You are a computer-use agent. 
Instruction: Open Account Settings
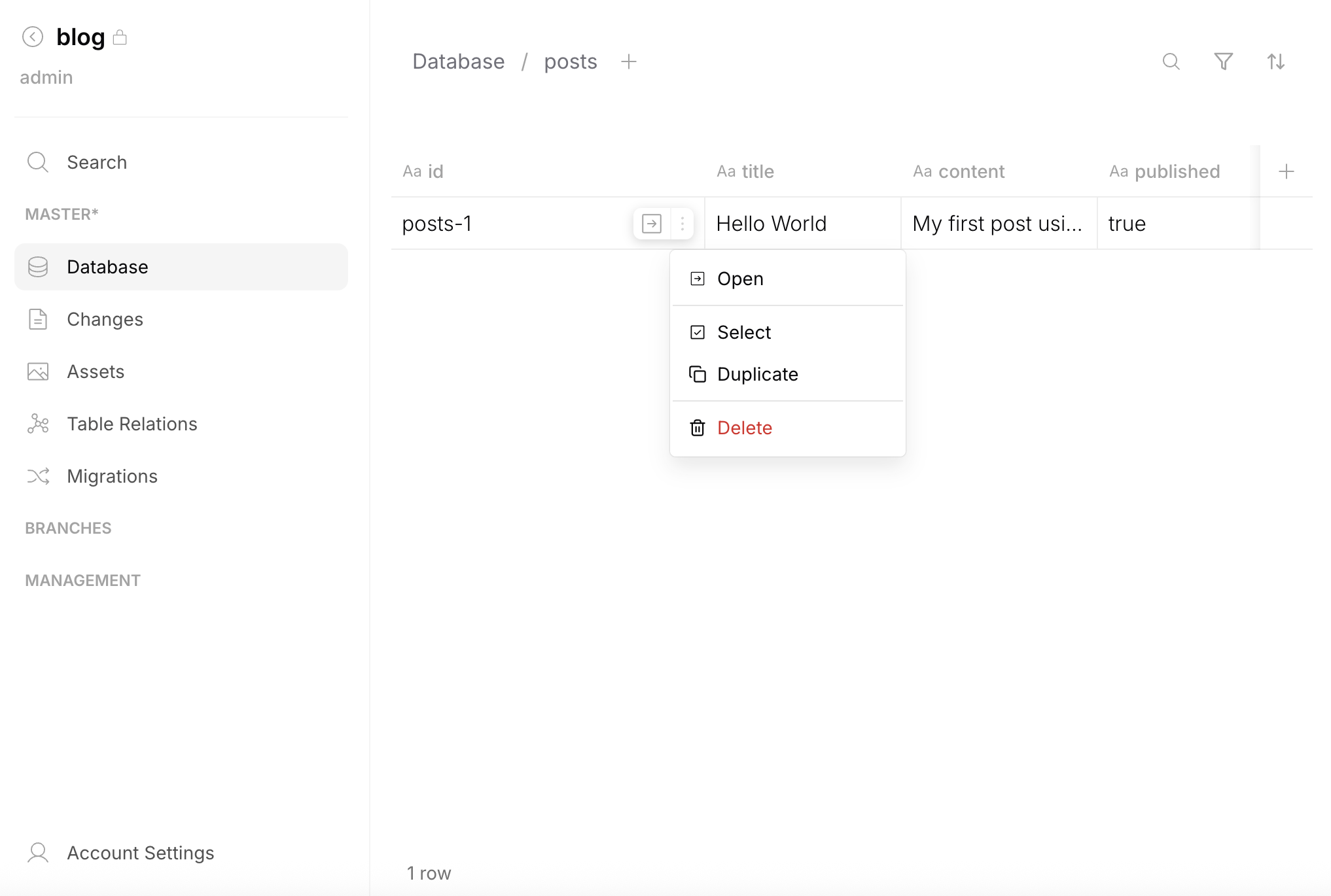click(140, 853)
